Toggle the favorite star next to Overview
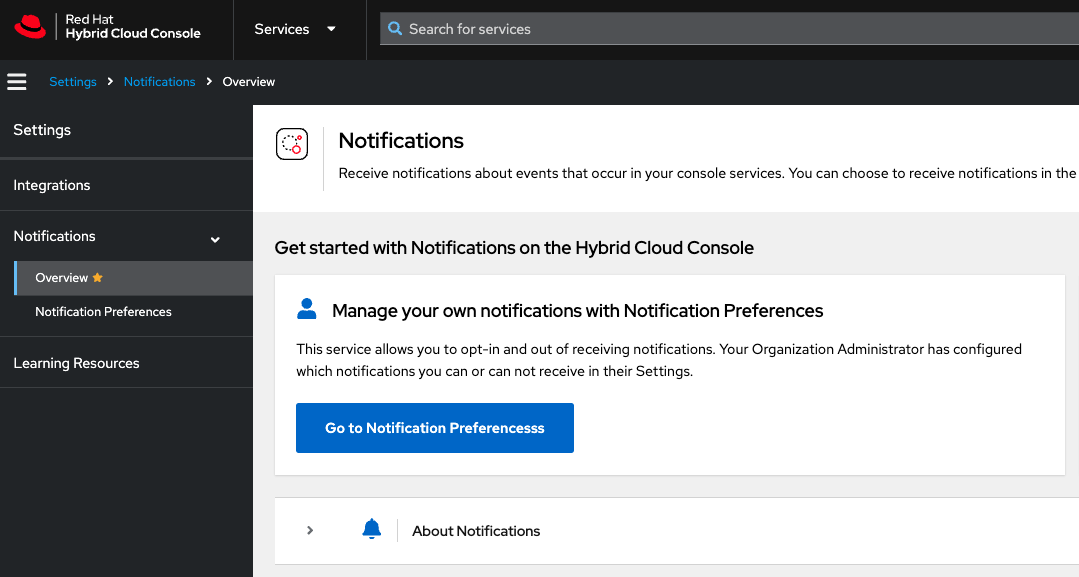Screen dimensions: 1079x577 tap(98, 278)
